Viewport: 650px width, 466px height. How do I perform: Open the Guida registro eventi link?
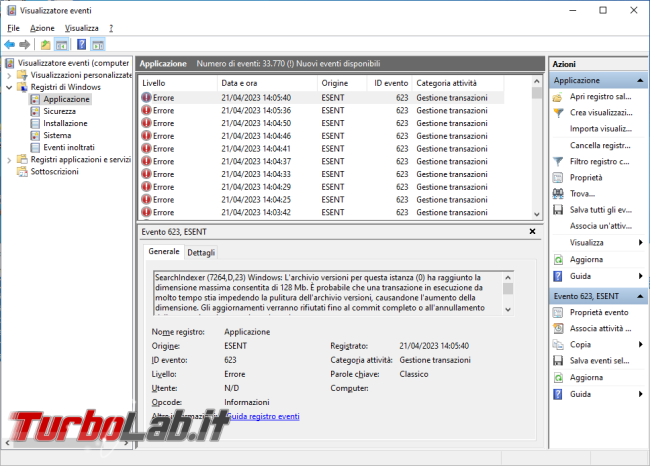[263, 416]
